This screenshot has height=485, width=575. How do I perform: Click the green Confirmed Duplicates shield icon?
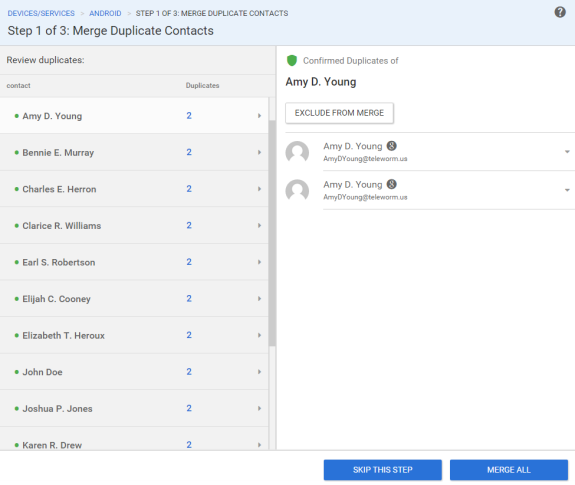pos(292,60)
